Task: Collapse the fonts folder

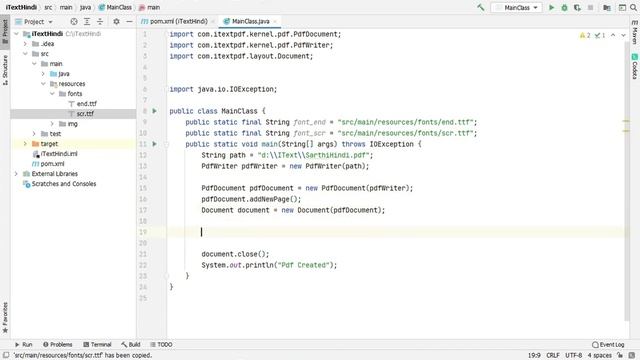Action: click(x=52, y=94)
